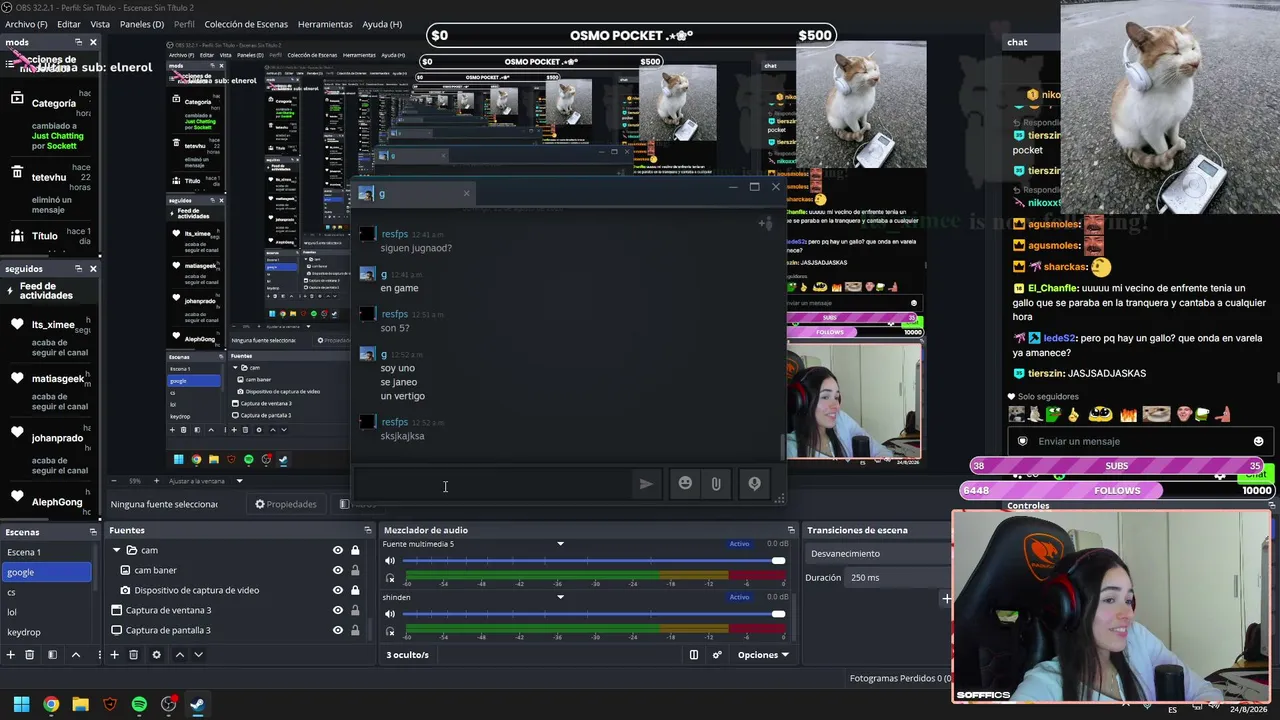Mute Fuente multimedia 5 speaker icon
1280x720 pixels.
[390, 561]
